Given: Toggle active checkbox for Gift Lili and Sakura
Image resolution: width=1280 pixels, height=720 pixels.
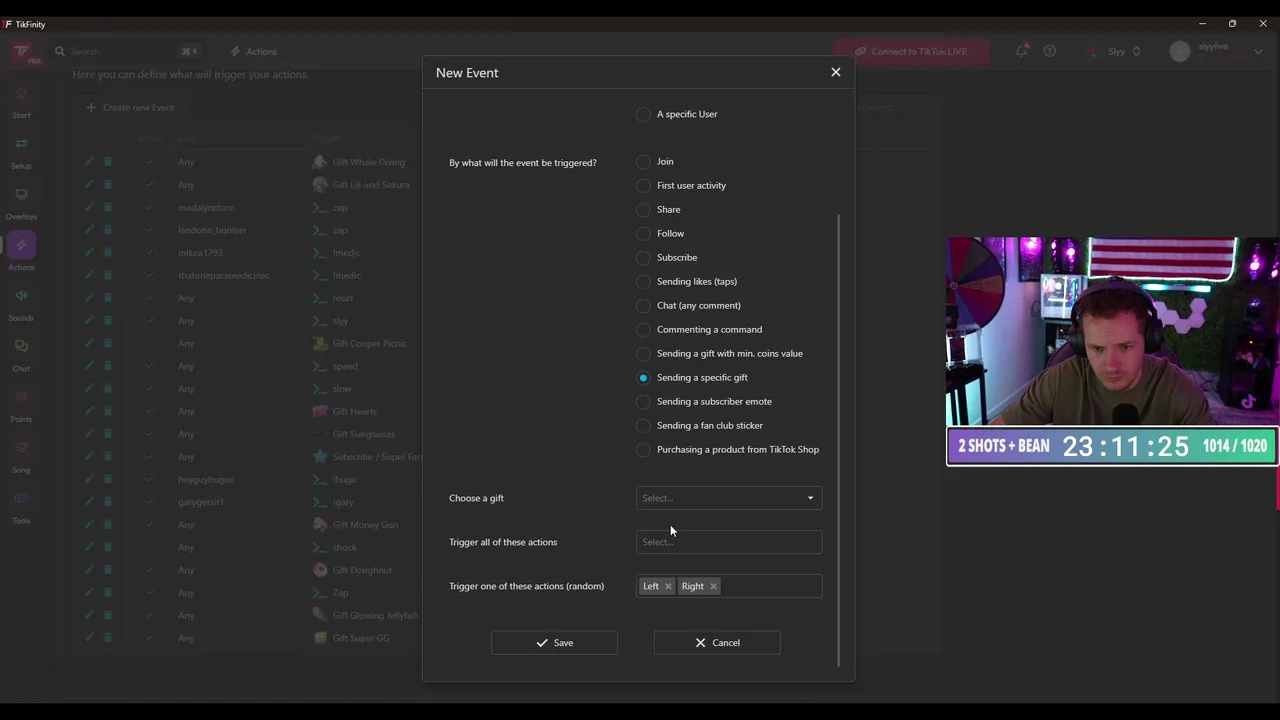Looking at the screenshot, I should click(x=149, y=185).
